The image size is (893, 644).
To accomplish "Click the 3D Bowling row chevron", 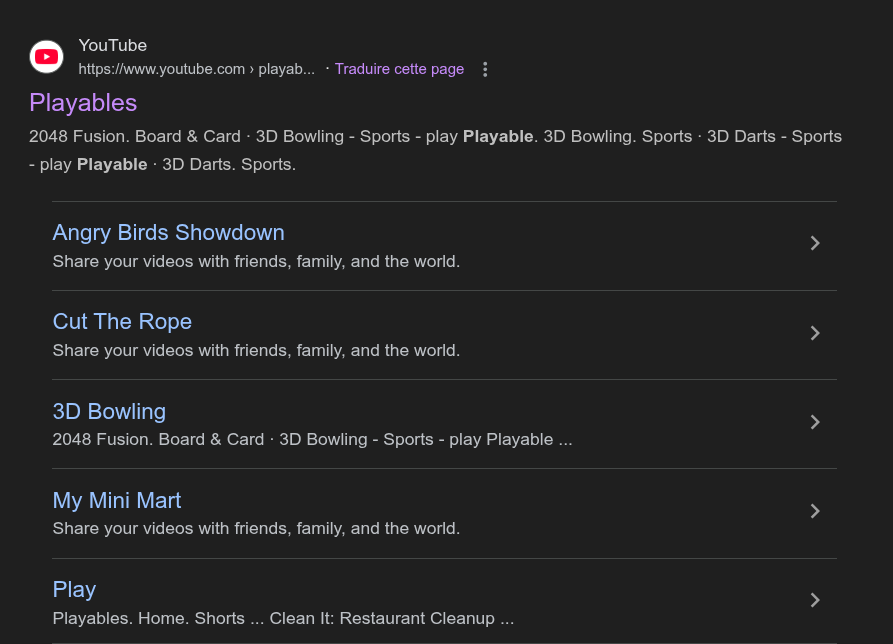I will pyautogui.click(x=815, y=422).
